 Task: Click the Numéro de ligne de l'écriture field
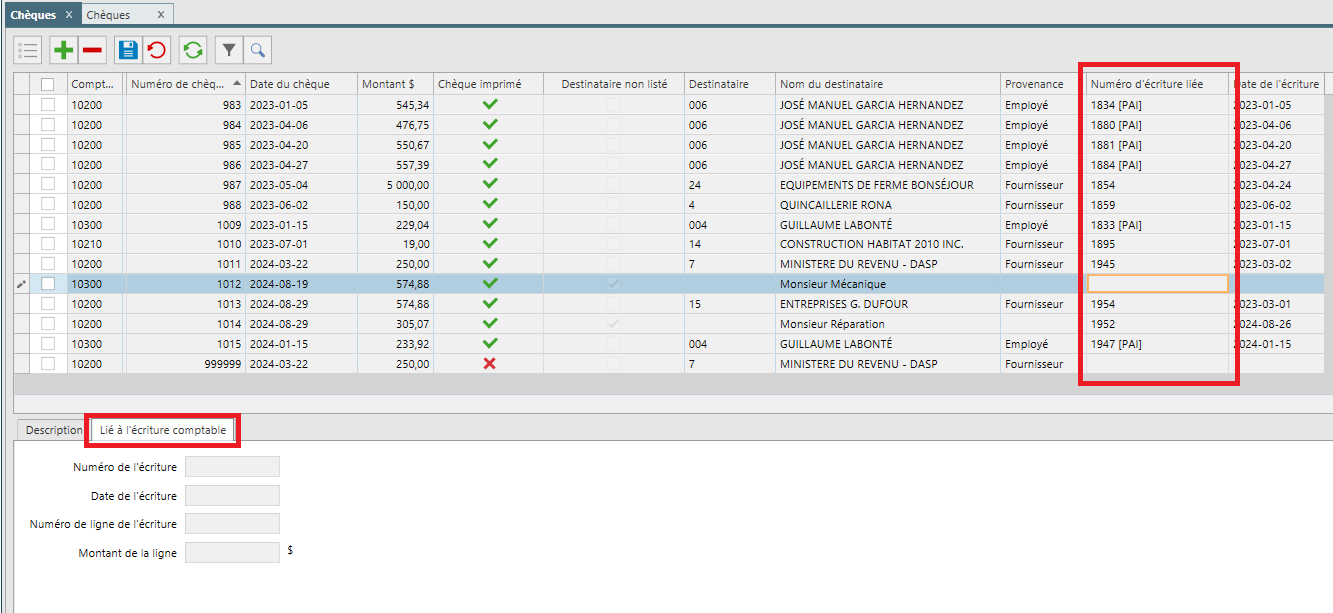tap(233, 524)
